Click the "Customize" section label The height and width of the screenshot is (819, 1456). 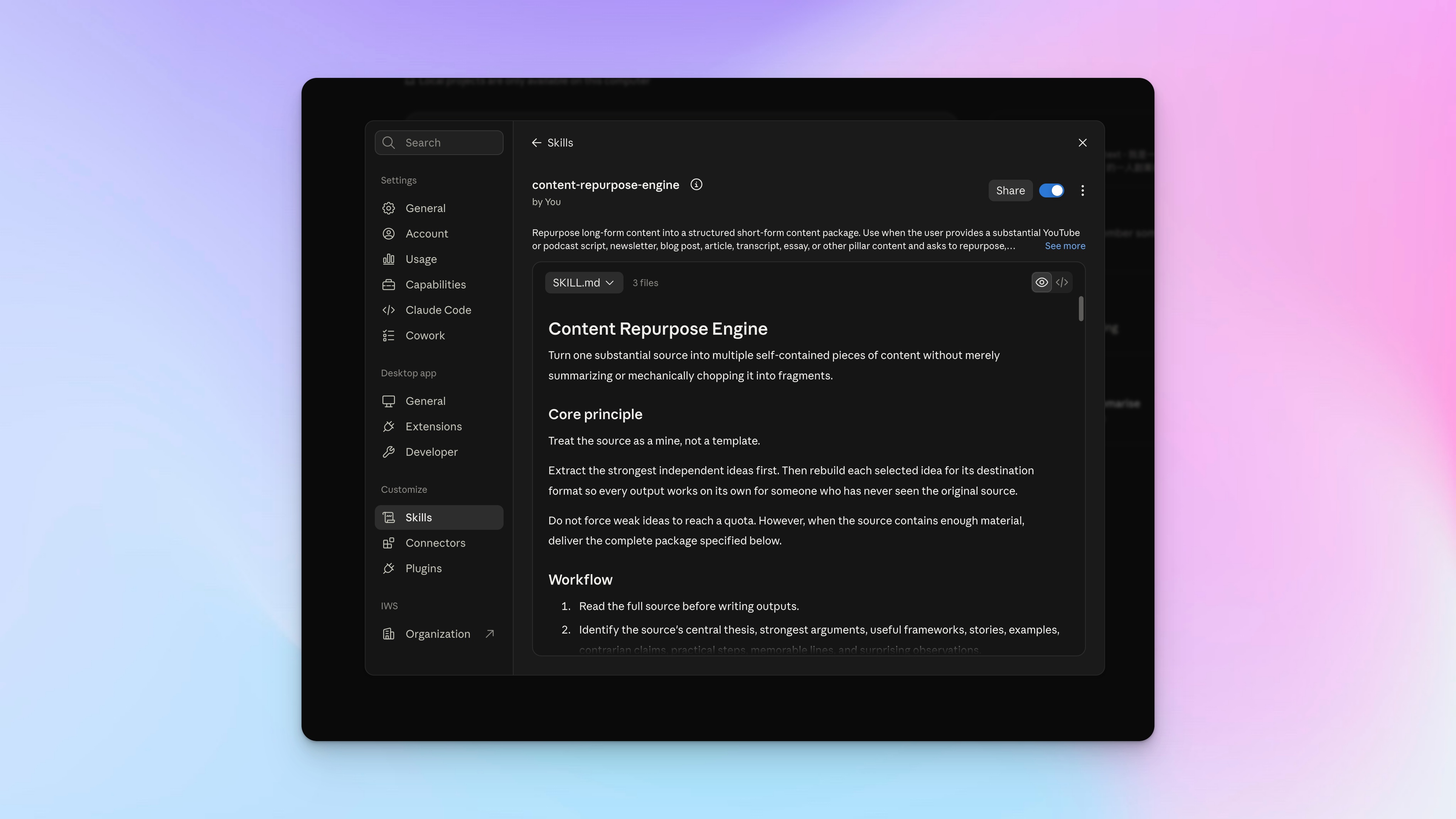point(404,489)
